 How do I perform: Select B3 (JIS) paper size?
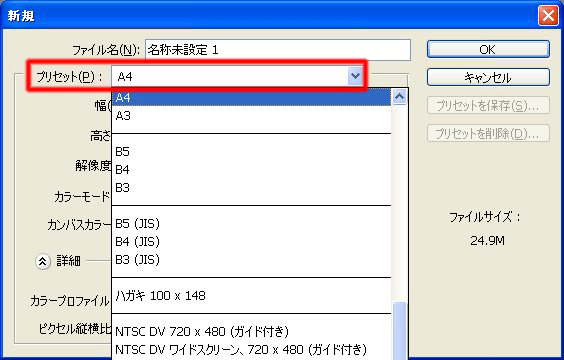click(x=251, y=260)
